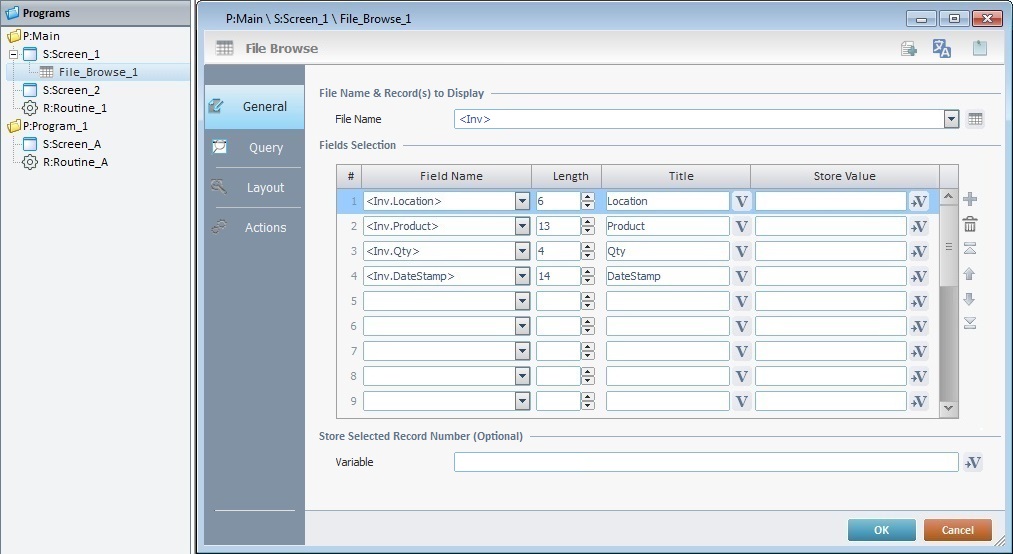Viewport: 1013px width, 554px height.
Task: Click the add row plus icon
Action: (x=969, y=200)
